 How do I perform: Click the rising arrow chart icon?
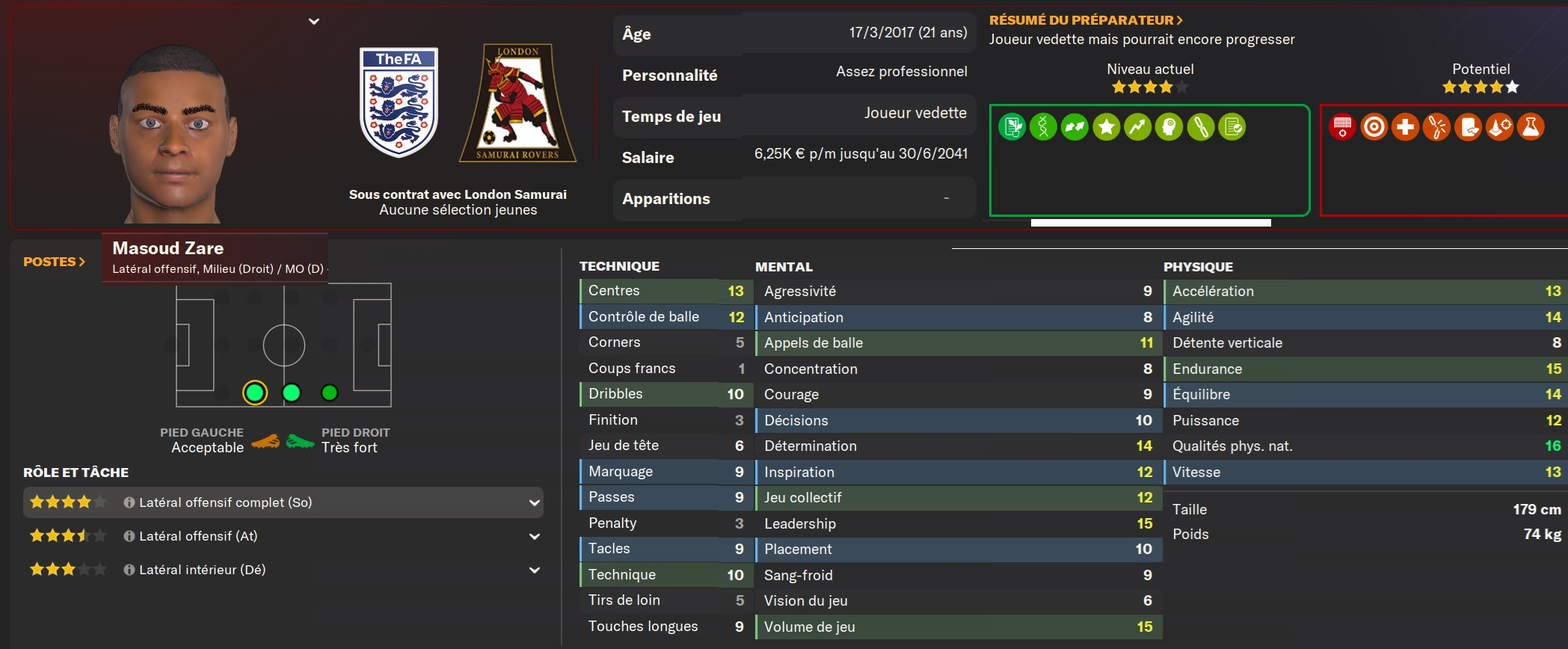[x=1137, y=127]
